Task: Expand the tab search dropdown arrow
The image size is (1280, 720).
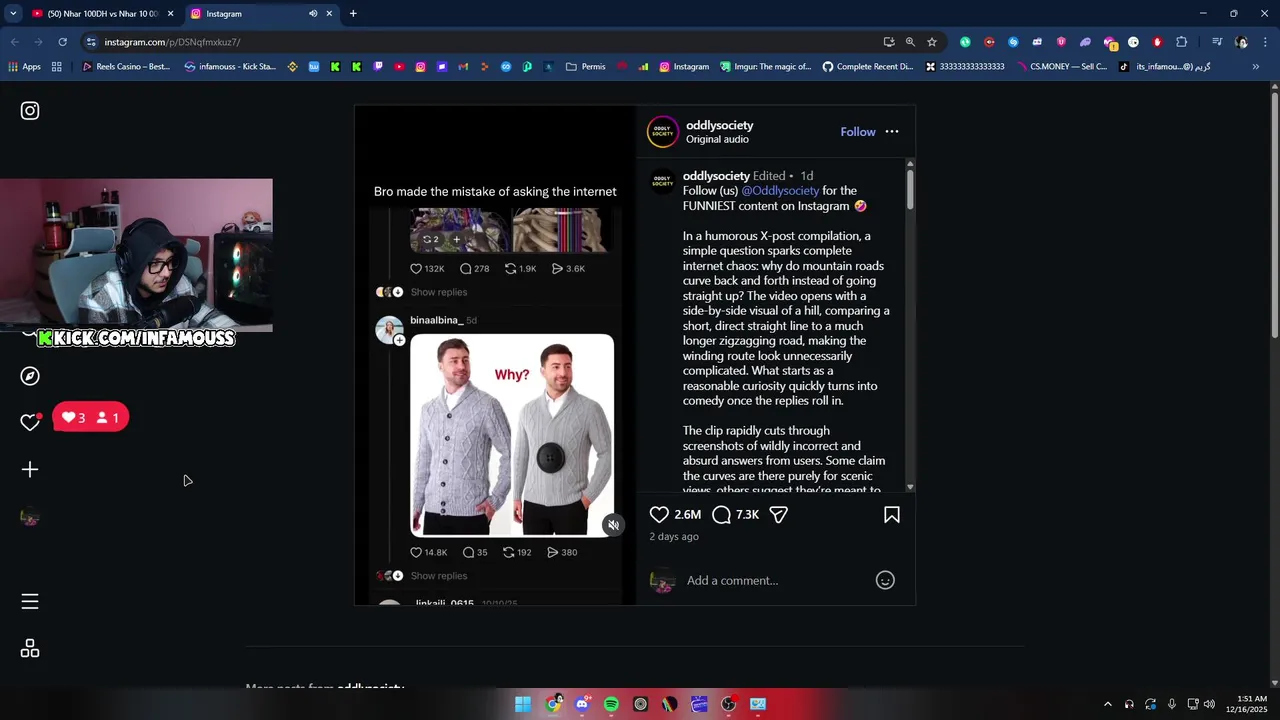Action: (x=13, y=14)
